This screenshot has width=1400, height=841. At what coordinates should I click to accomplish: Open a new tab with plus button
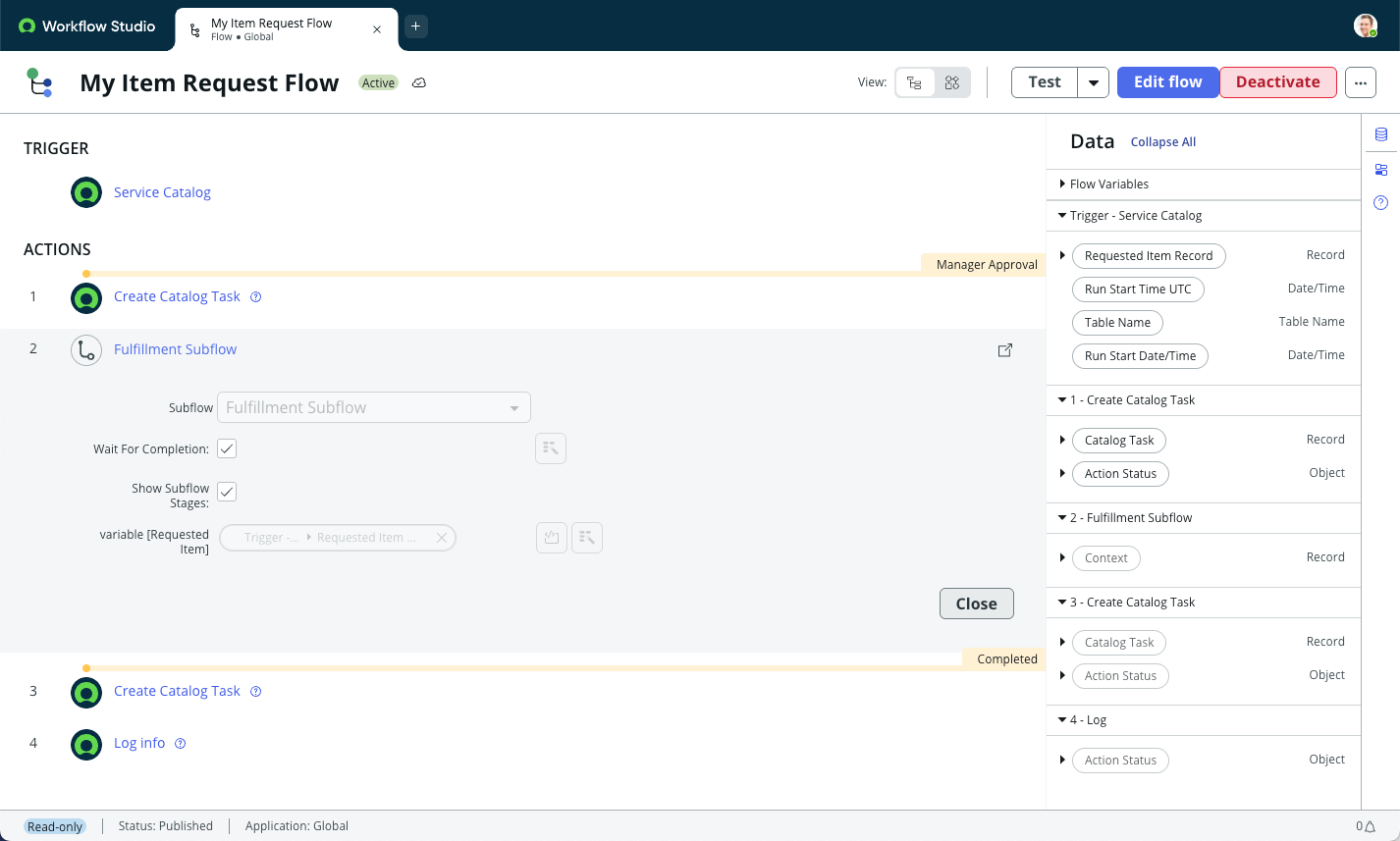point(415,26)
